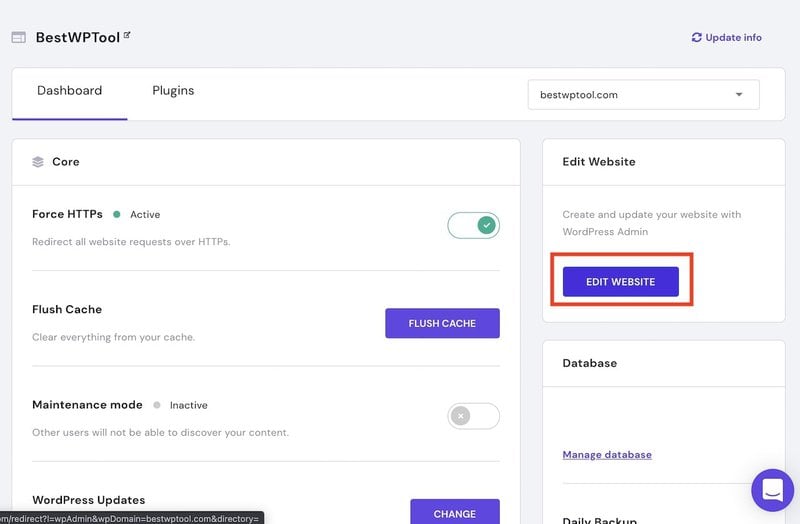The width and height of the screenshot is (800, 524).
Task: Click the Core section heading text
Action: (66, 162)
